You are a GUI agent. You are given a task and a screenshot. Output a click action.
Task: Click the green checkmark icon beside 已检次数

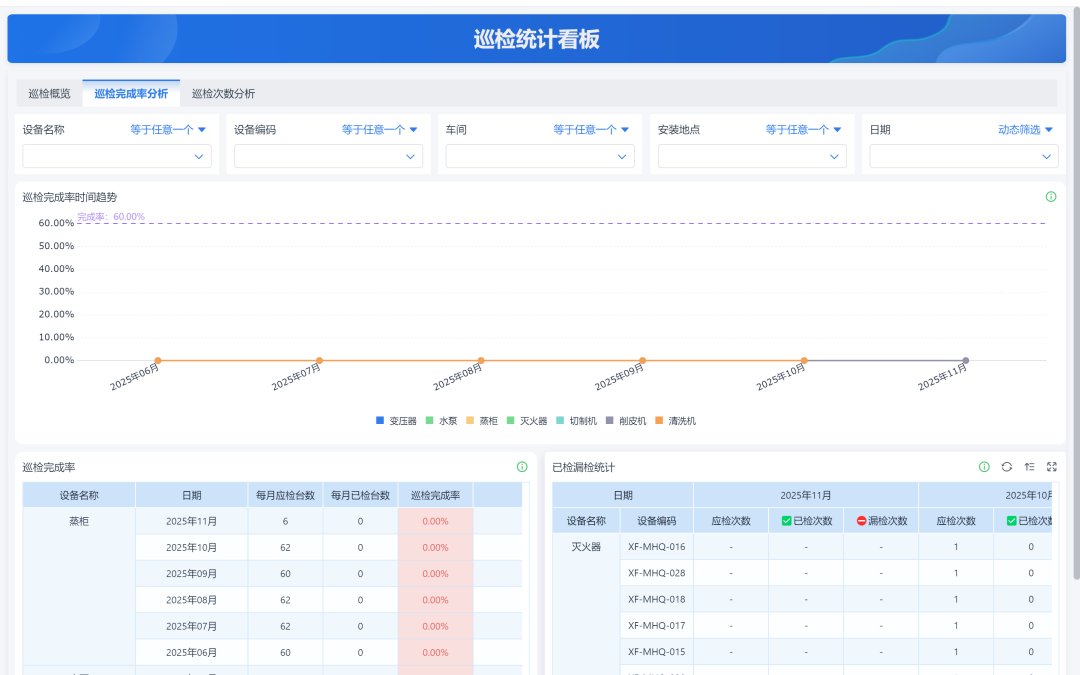787,520
